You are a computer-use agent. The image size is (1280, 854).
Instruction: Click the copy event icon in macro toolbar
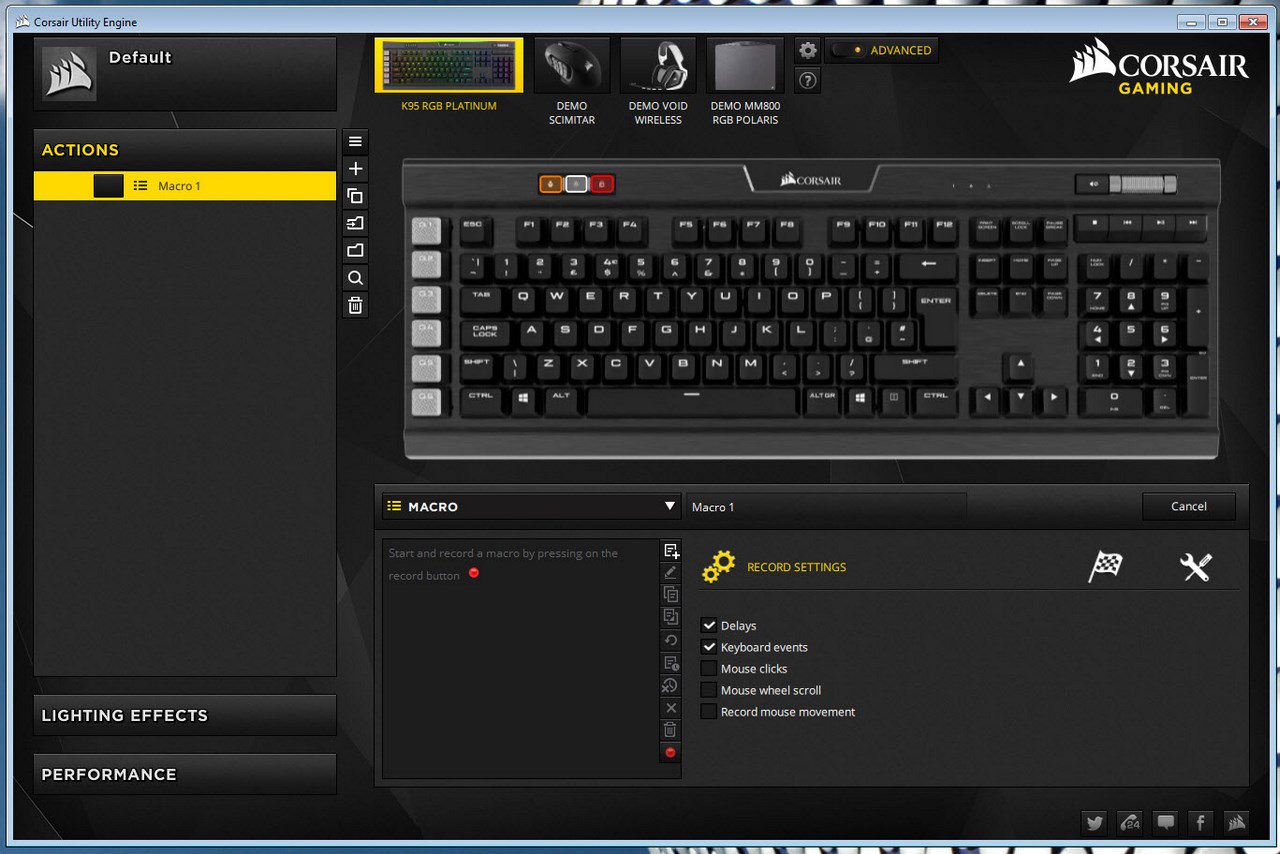(671, 594)
